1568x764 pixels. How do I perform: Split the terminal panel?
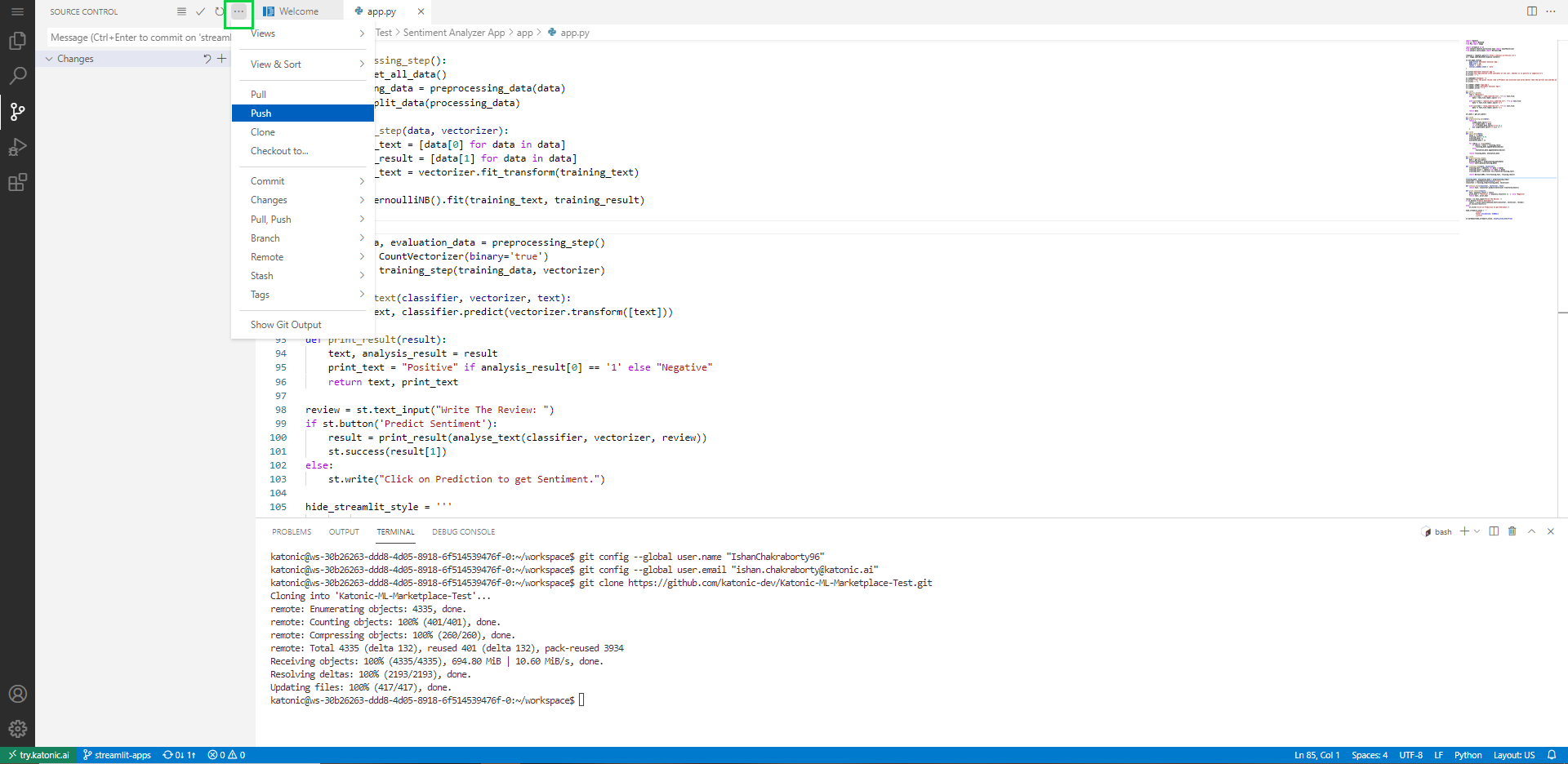tap(1494, 531)
